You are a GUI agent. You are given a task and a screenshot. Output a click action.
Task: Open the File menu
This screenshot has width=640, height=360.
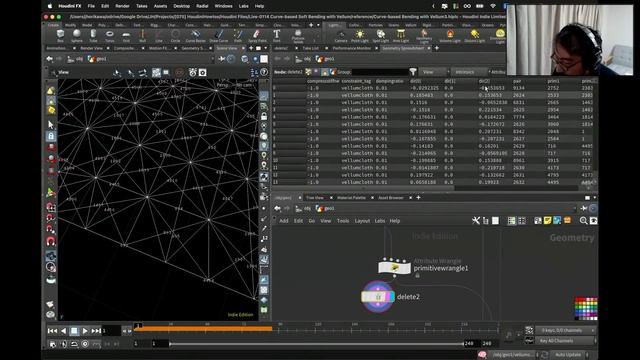(x=91, y=6)
